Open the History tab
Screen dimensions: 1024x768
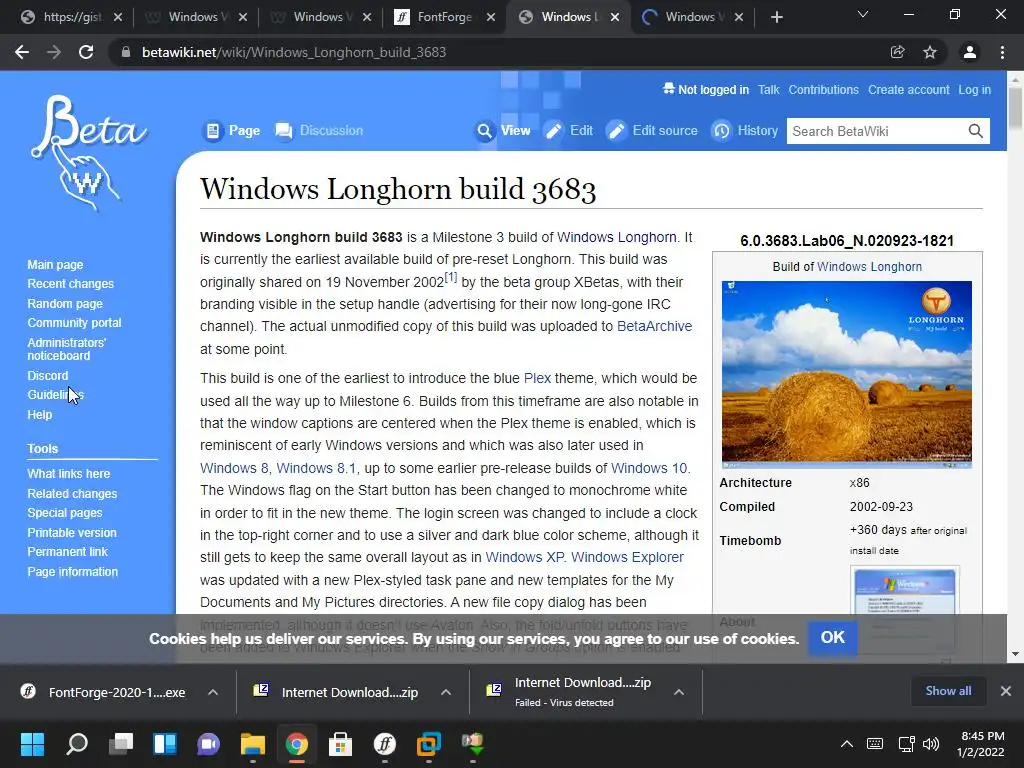[745, 131]
